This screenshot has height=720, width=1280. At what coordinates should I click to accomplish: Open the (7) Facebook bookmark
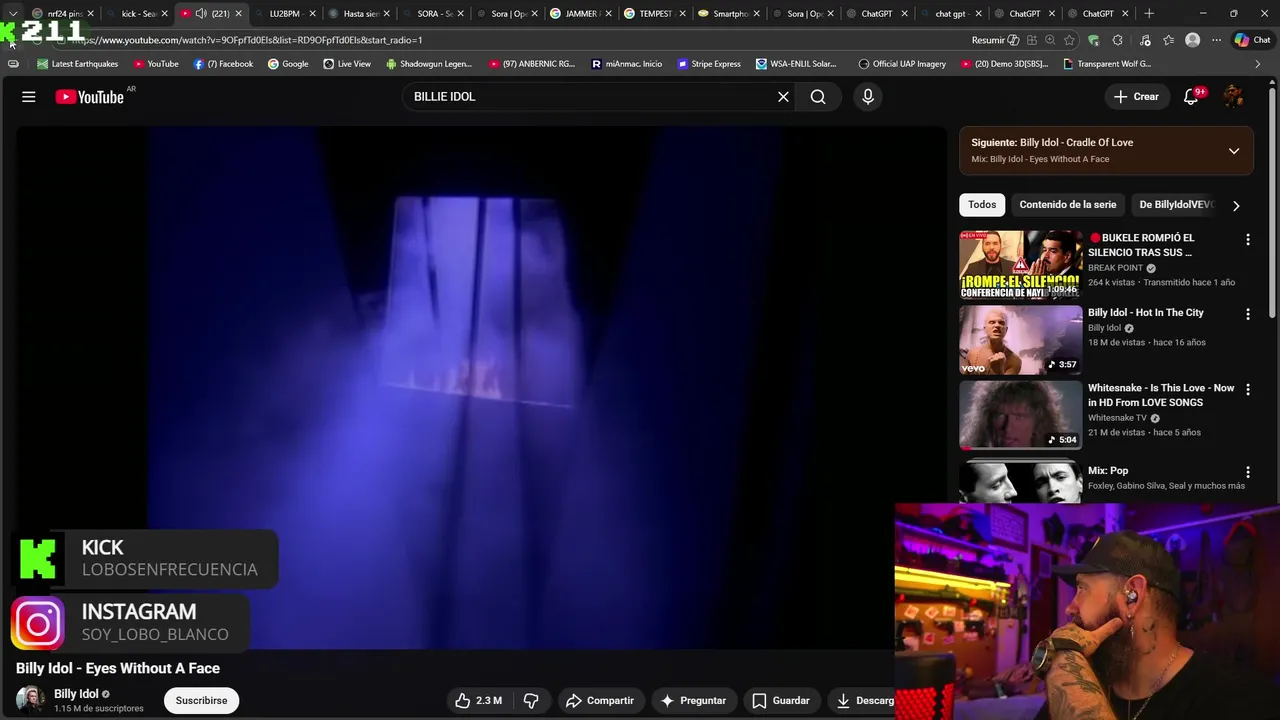pos(223,64)
